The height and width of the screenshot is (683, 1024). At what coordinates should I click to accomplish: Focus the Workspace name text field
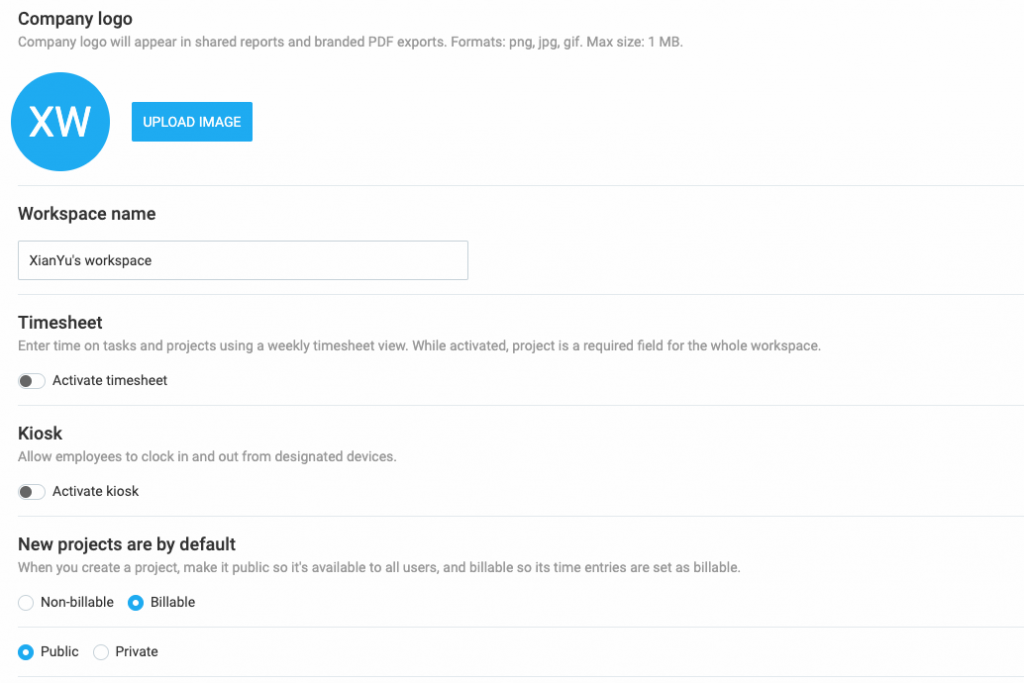point(243,260)
